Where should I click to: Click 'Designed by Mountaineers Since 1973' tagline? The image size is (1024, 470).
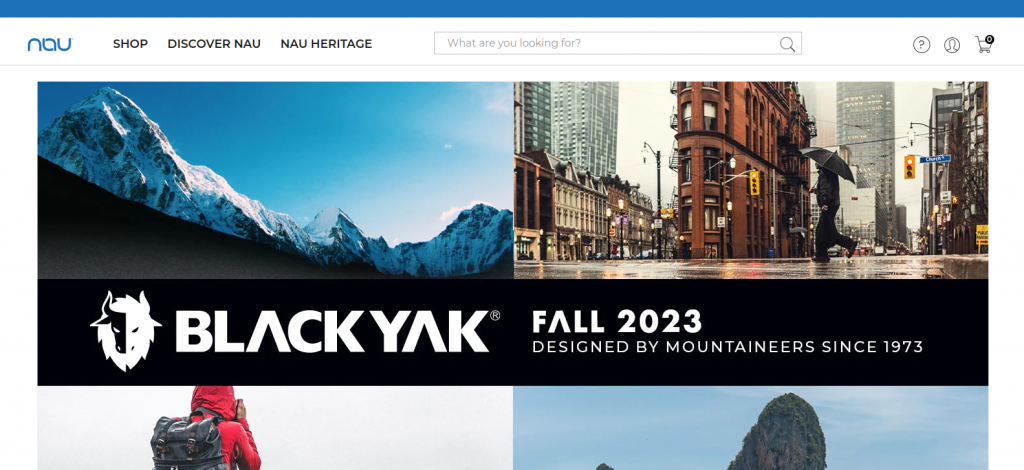coord(728,347)
